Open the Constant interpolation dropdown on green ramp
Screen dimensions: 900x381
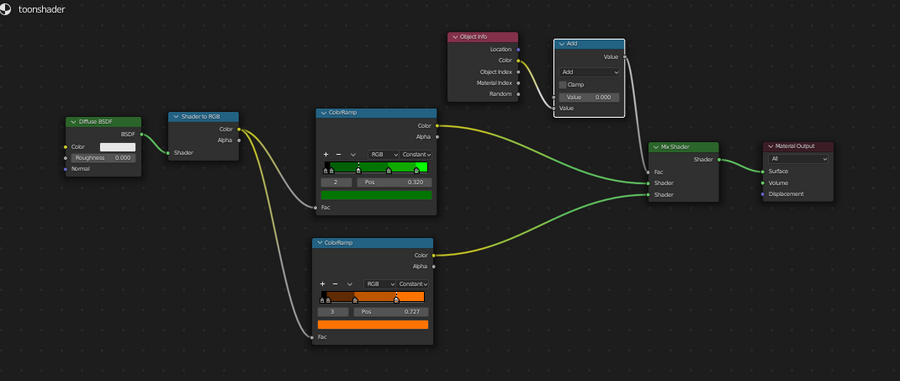click(416, 154)
